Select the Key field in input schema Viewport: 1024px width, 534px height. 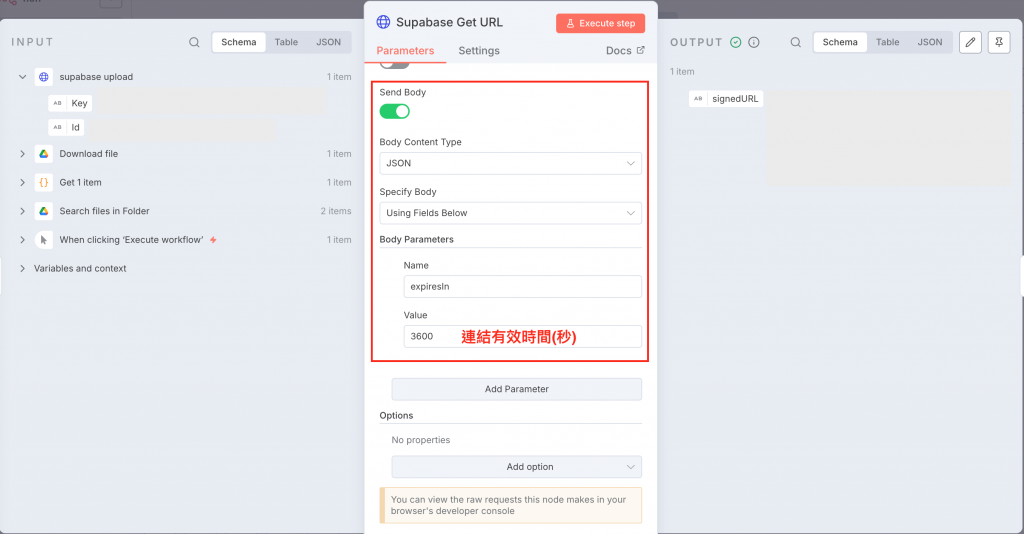[70, 103]
